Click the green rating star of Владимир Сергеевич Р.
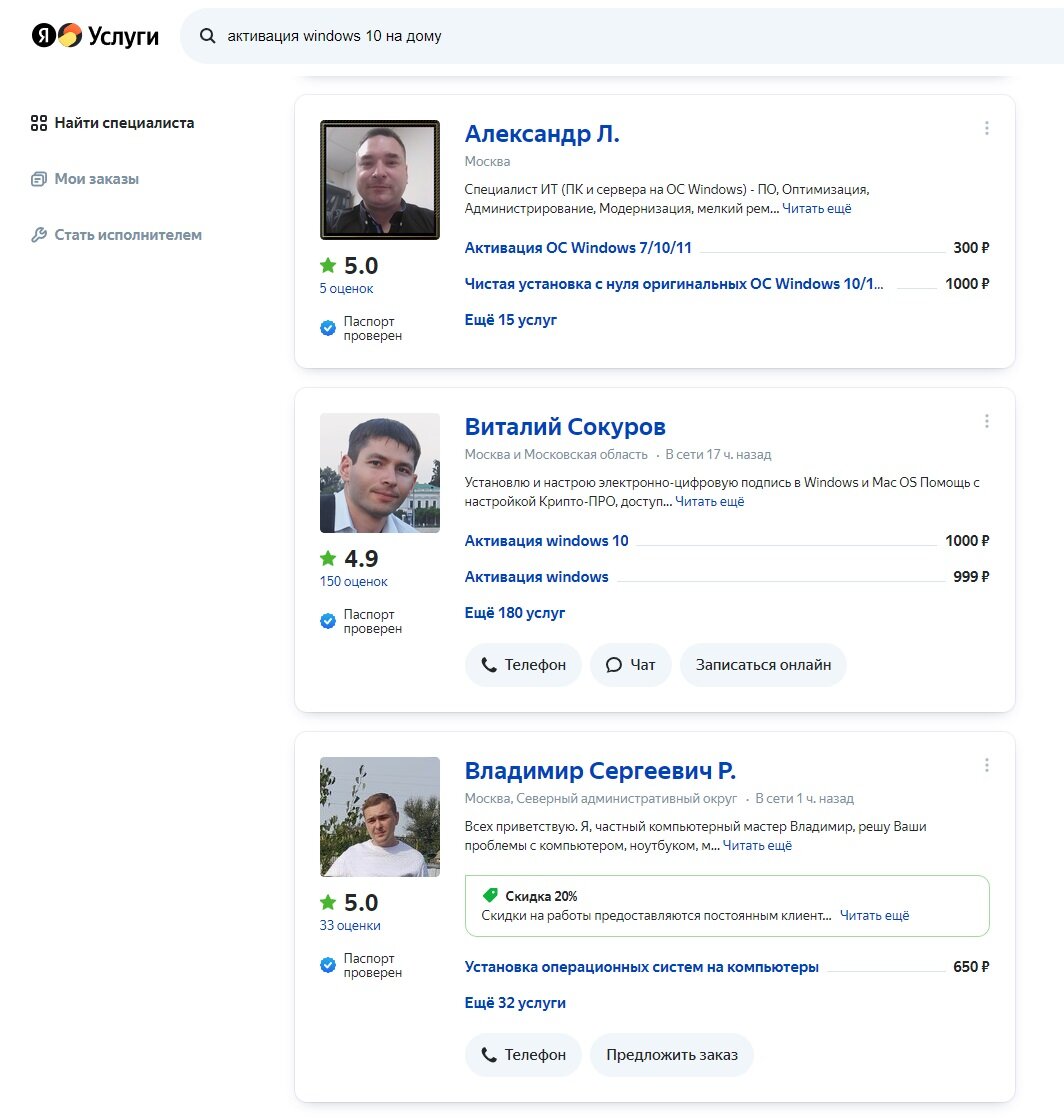1064x1118 pixels. pos(328,903)
